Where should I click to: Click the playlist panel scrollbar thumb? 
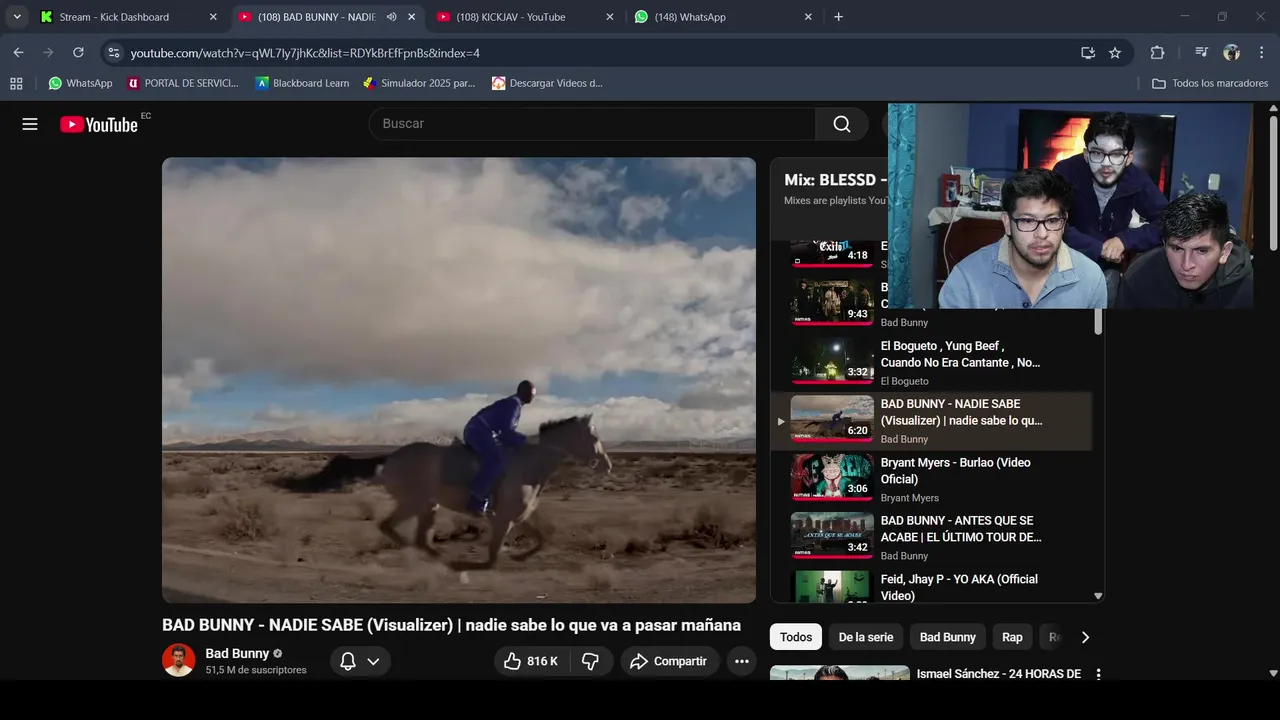1098,322
